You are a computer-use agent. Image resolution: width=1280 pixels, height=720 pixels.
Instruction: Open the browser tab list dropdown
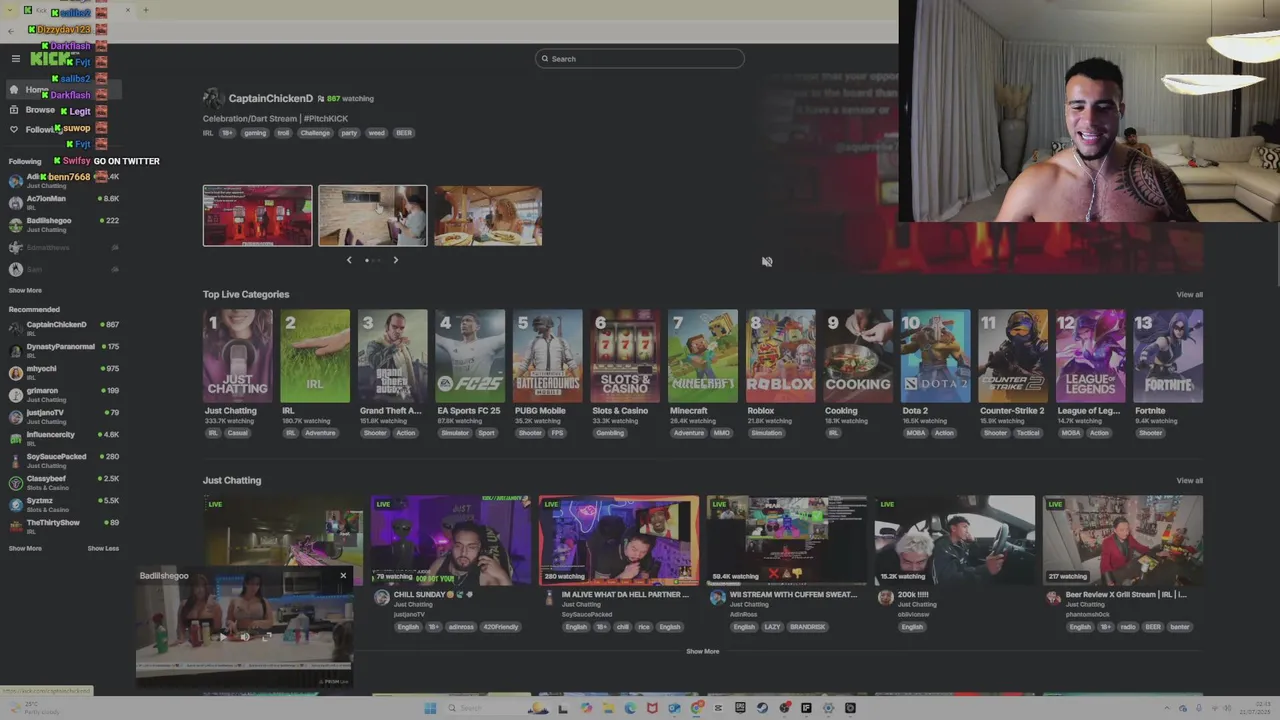[x=10, y=10]
